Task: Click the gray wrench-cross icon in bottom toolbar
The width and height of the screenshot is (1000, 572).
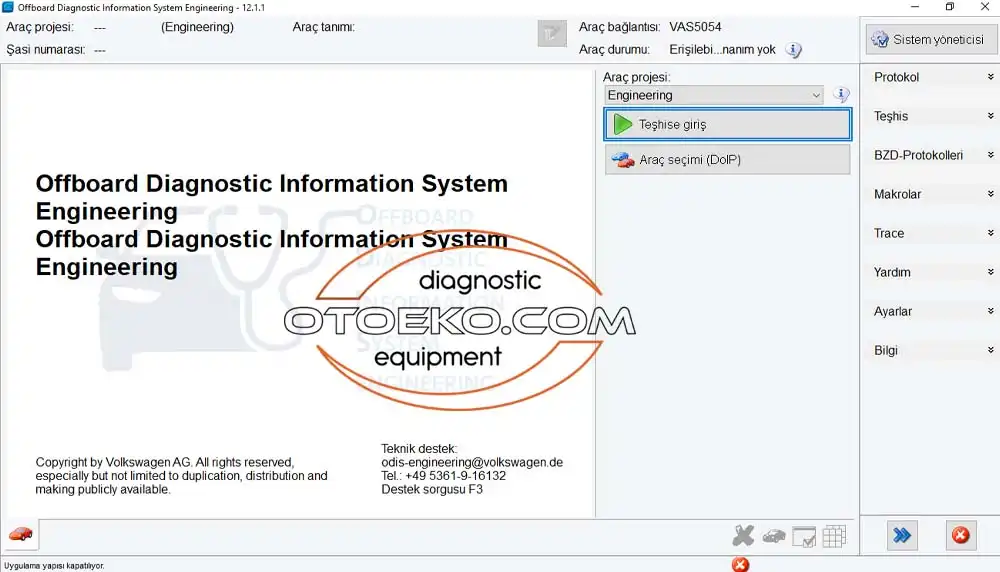Action: [743, 536]
